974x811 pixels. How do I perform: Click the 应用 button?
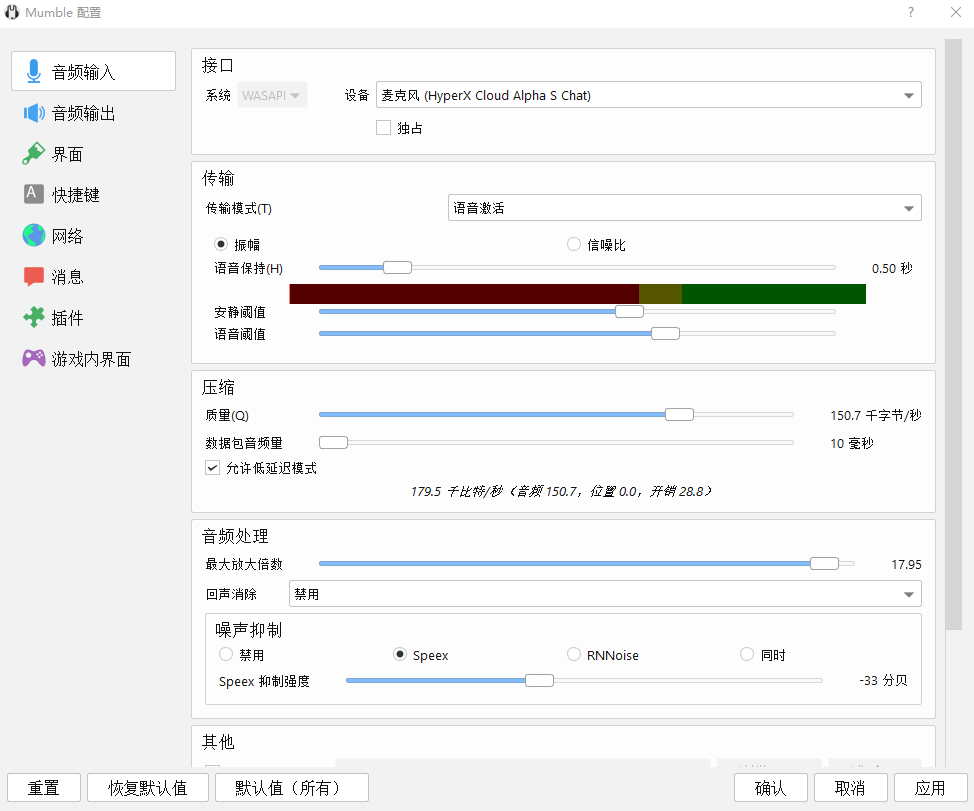tap(930, 788)
